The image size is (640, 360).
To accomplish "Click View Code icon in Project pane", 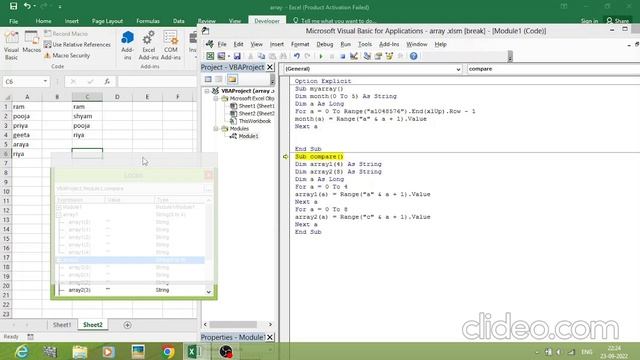I will pos(208,79).
